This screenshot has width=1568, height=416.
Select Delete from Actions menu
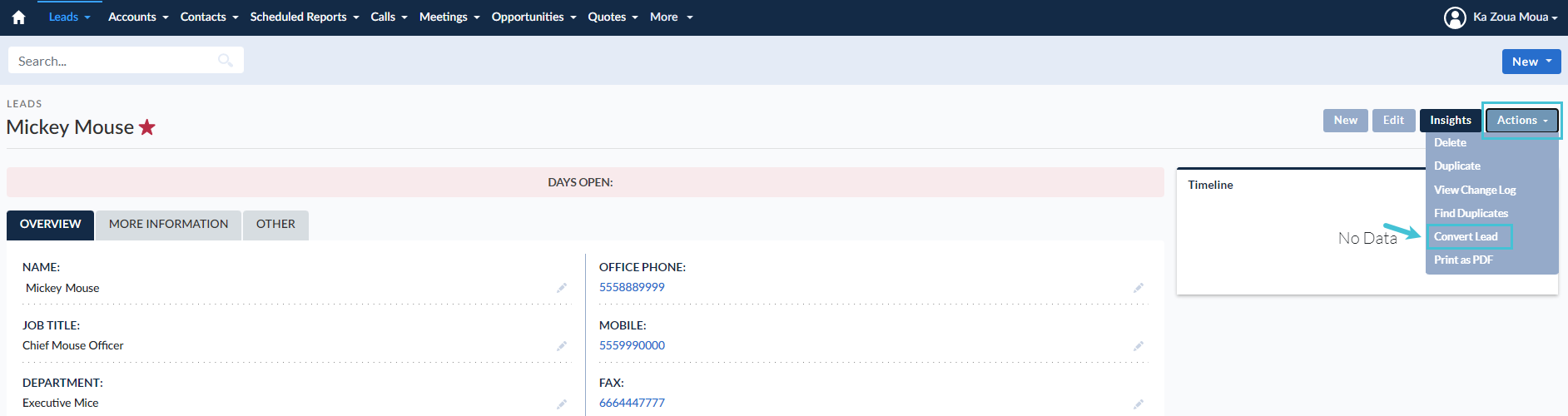tap(1450, 143)
